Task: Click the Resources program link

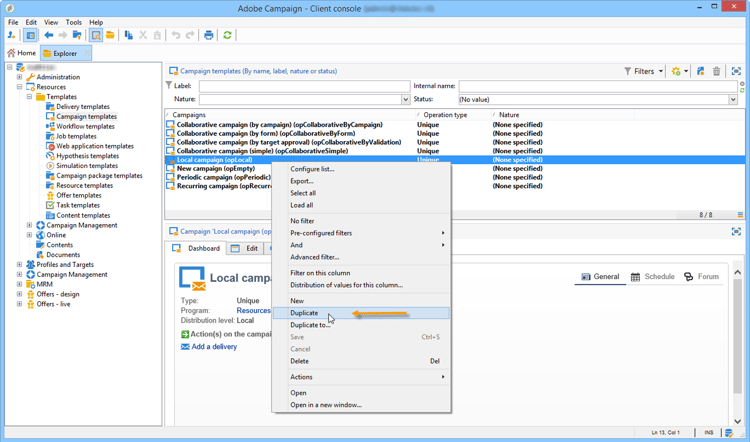Action: (x=254, y=310)
